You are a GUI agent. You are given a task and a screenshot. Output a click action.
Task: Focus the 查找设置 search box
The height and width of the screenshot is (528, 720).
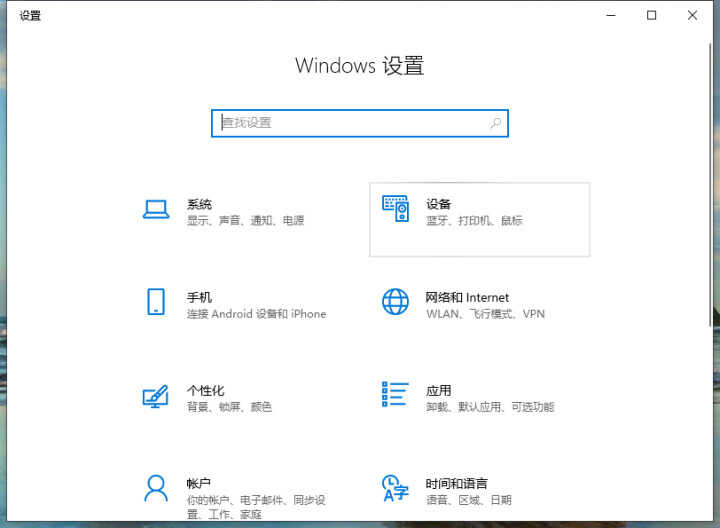[x=360, y=123]
